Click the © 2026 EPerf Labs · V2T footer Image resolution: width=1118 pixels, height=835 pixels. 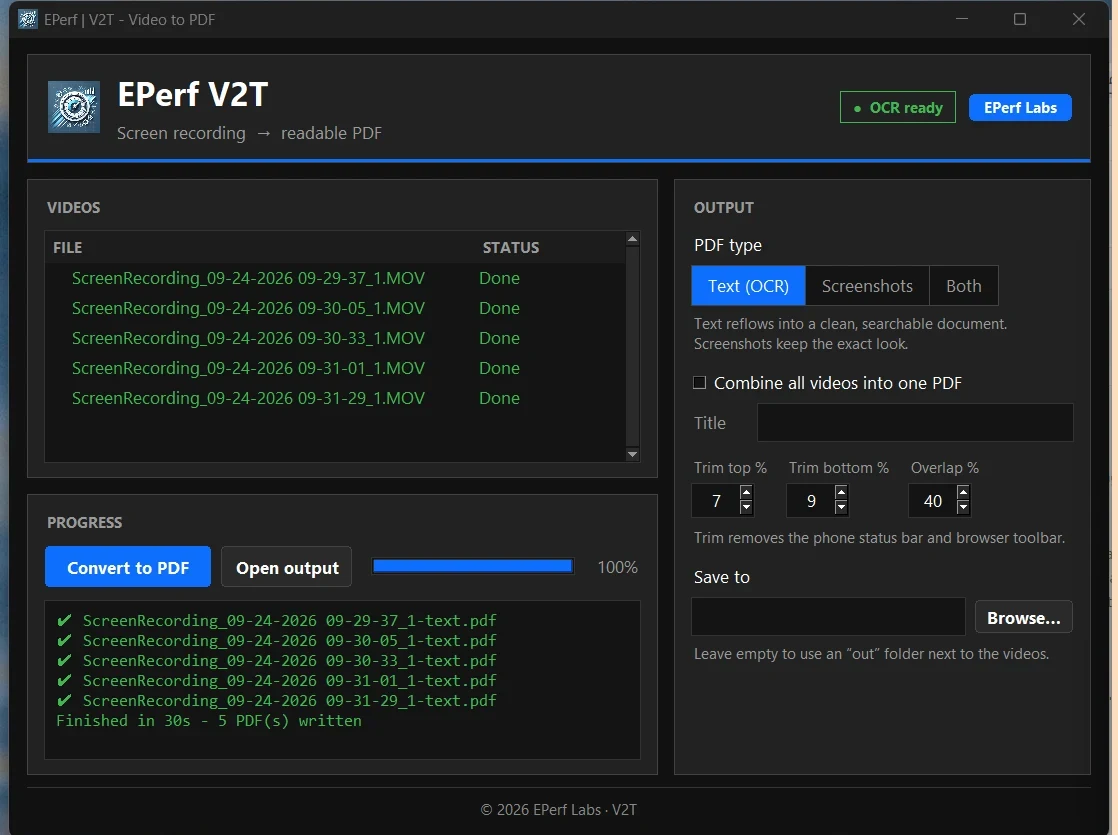[x=558, y=809]
